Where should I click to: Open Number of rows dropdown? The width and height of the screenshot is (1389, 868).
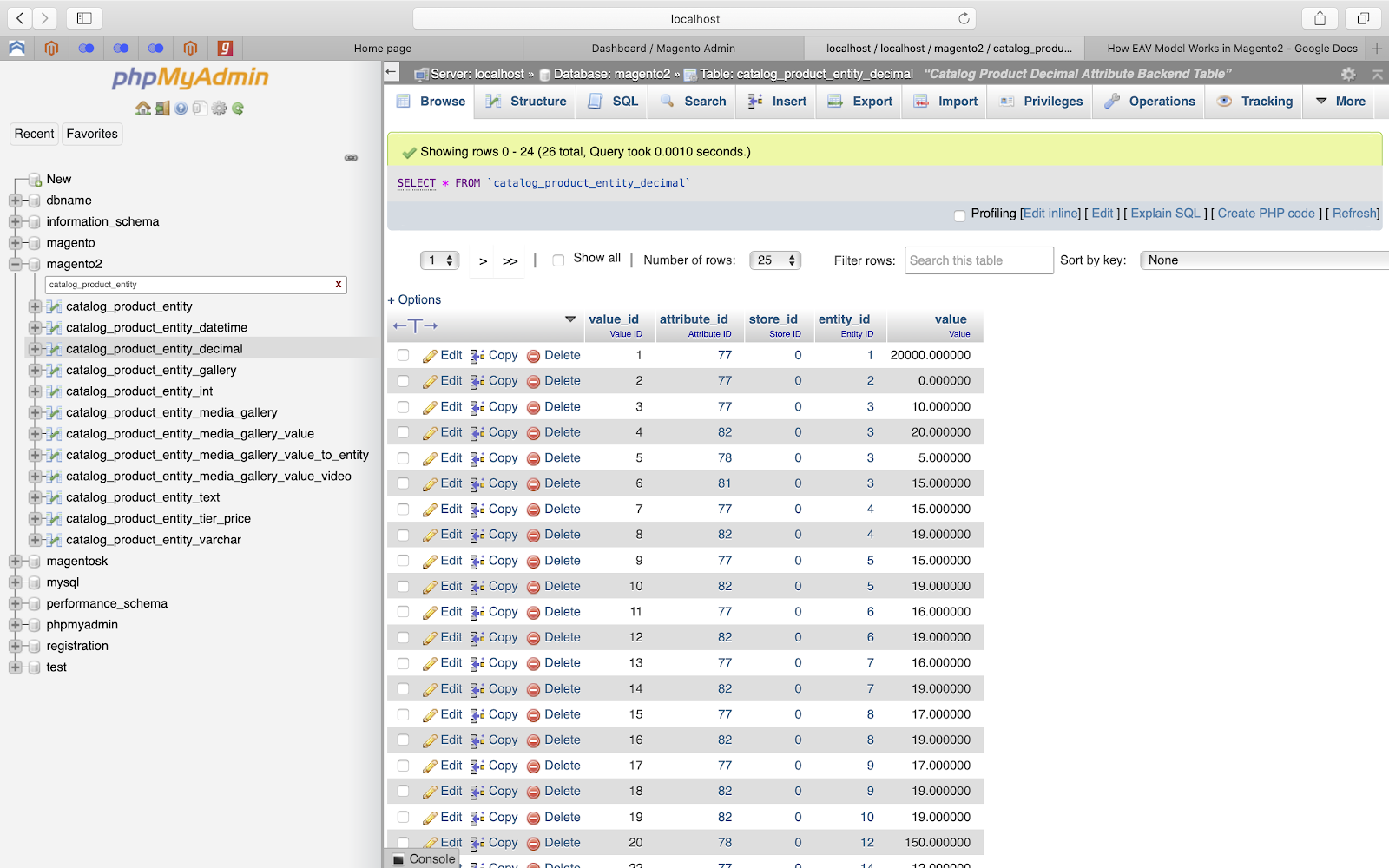[x=775, y=260]
